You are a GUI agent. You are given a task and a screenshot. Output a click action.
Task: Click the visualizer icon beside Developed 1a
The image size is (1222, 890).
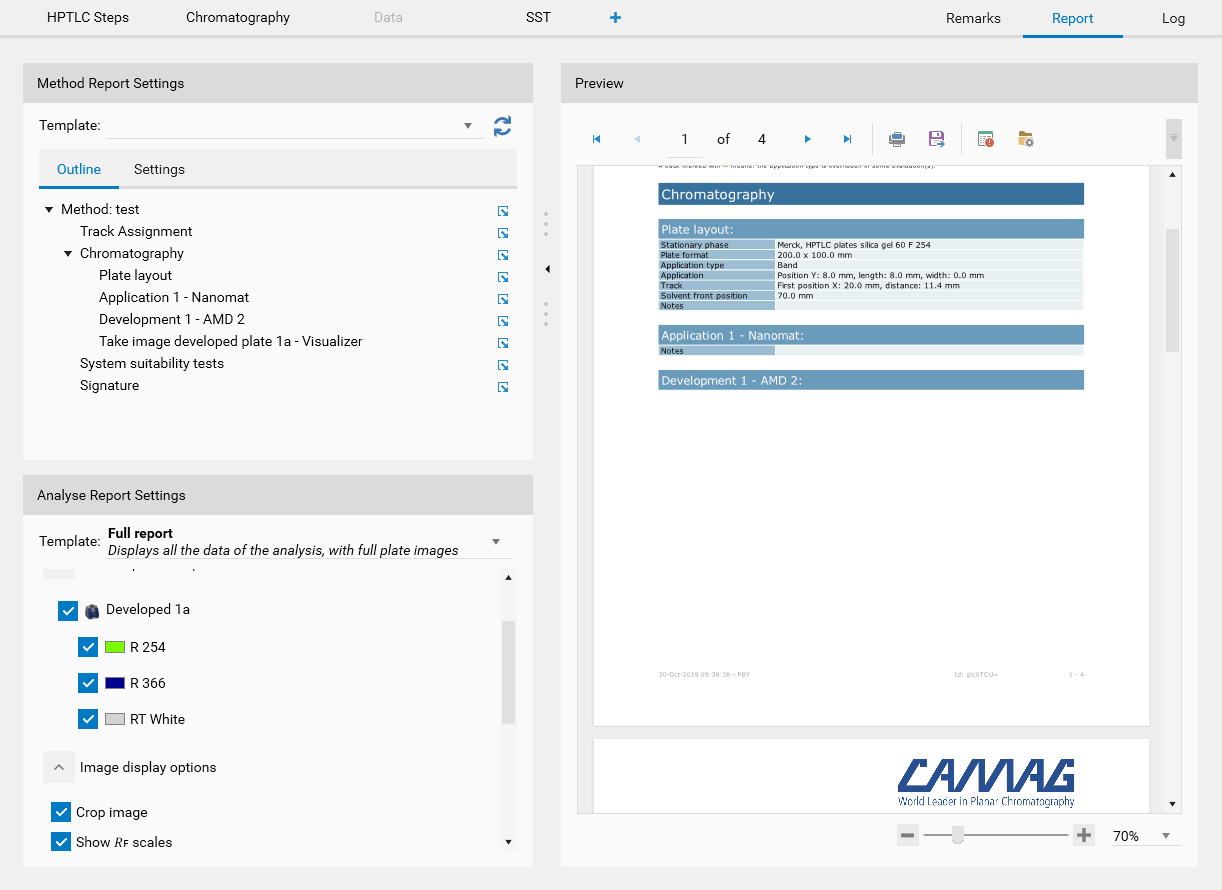point(92,610)
